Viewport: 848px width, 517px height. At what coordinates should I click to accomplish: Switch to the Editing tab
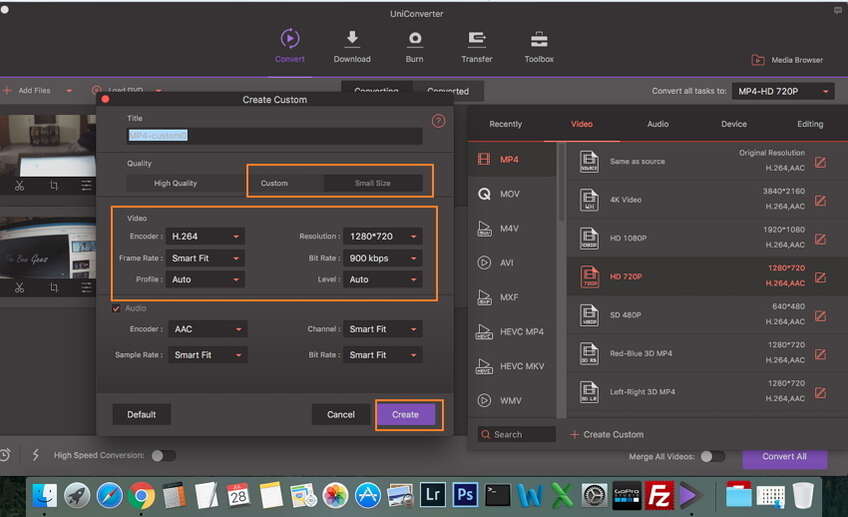click(810, 124)
